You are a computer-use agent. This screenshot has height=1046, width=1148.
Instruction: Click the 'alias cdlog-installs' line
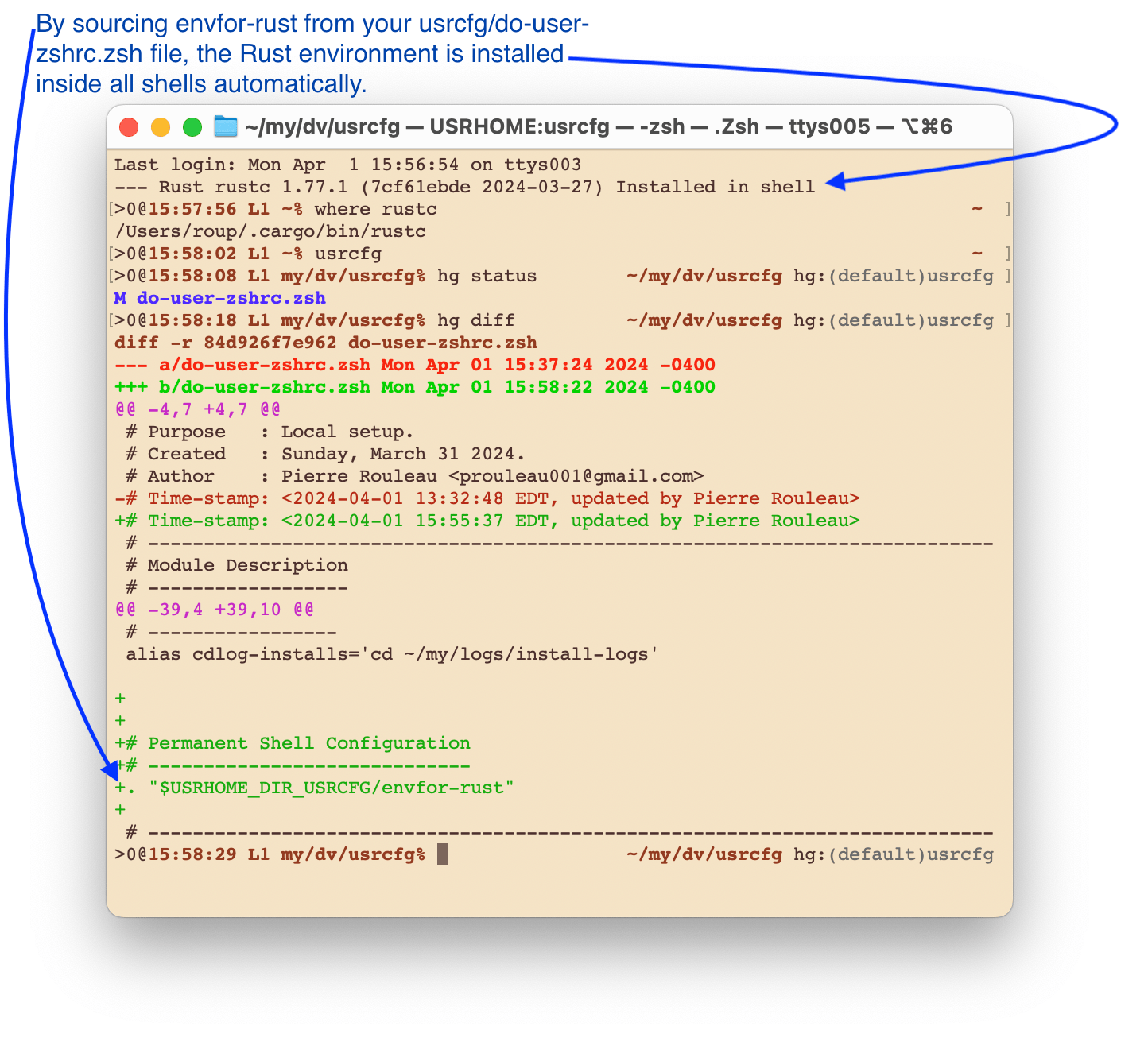[x=392, y=654]
